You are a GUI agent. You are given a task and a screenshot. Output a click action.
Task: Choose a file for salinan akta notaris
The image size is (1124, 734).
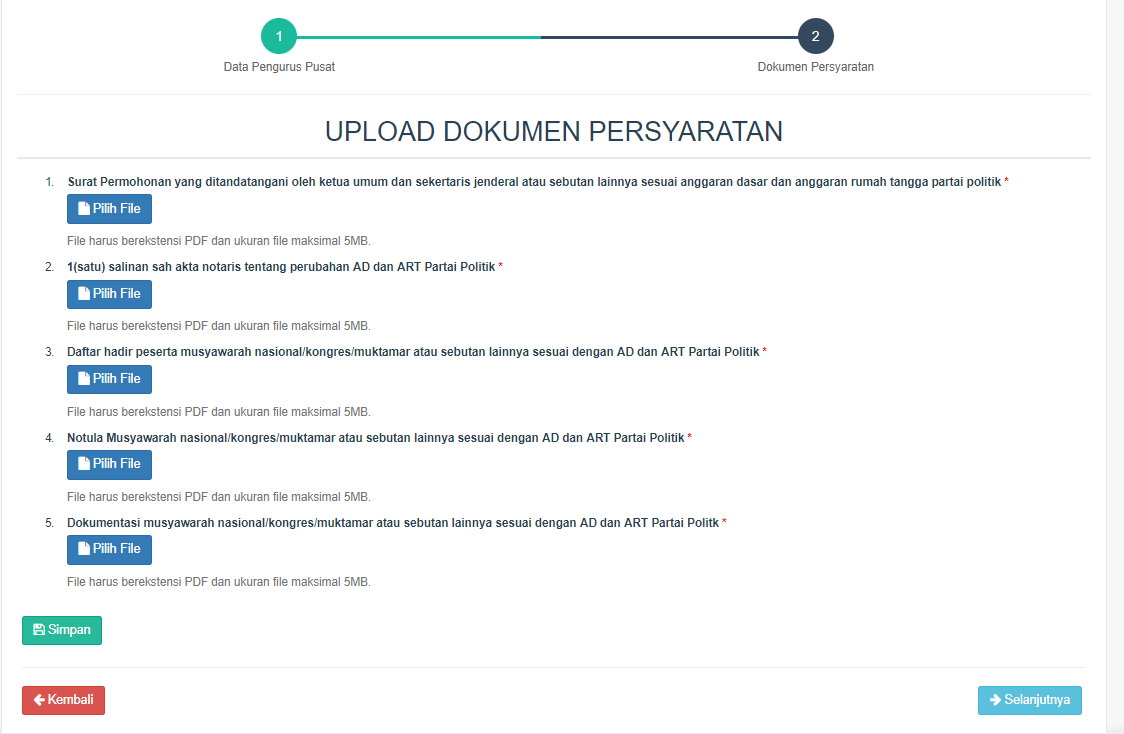109,294
